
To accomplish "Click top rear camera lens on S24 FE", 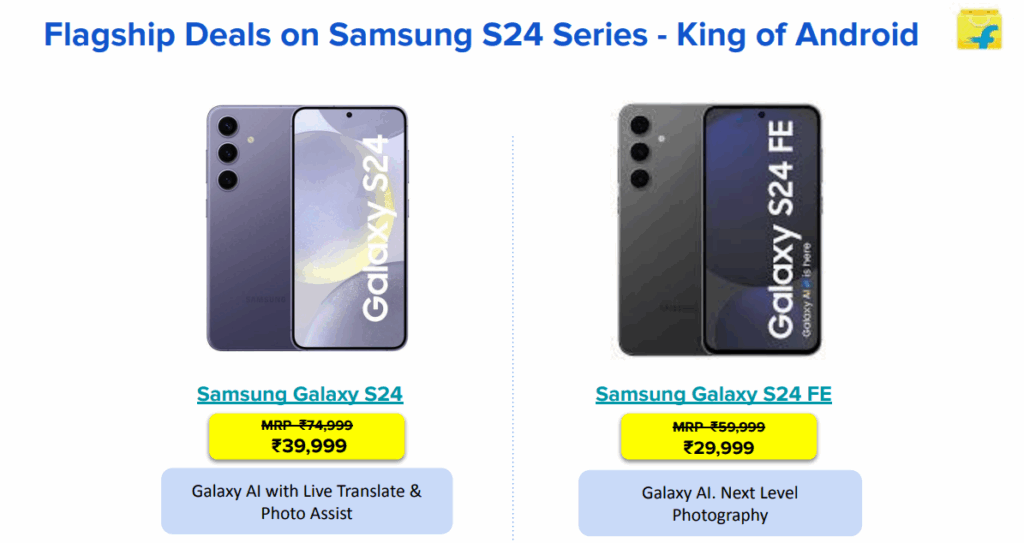I will [638, 126].
